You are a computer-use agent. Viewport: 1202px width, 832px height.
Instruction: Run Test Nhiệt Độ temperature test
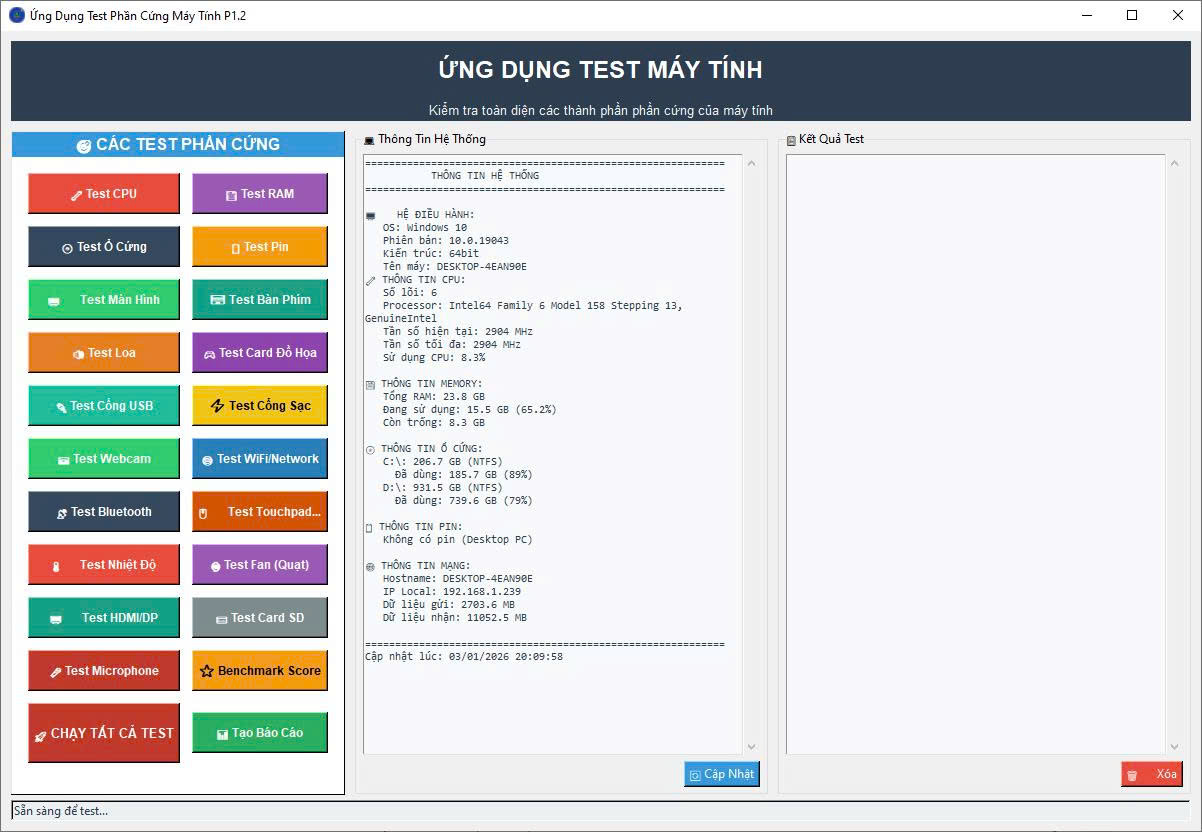pos(104,565)
